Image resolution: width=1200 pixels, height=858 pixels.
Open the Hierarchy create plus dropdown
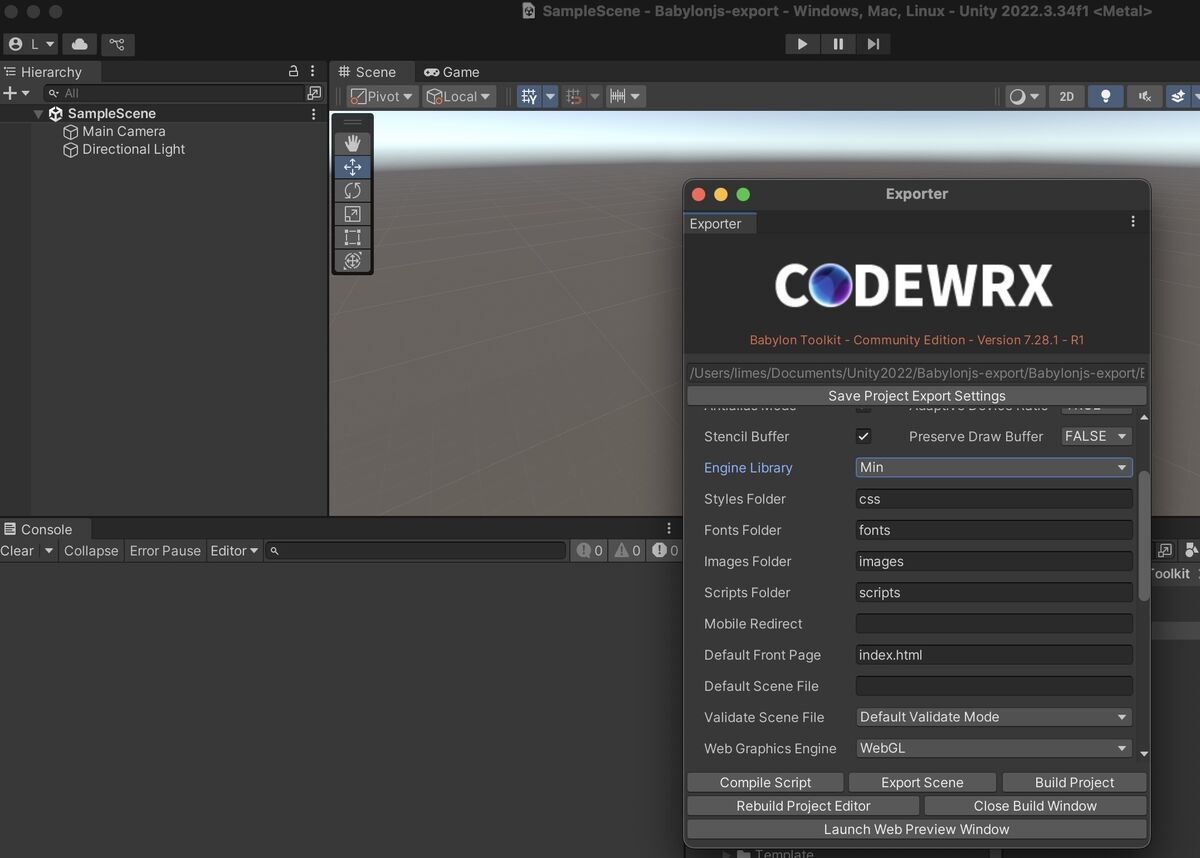(17, 93)
